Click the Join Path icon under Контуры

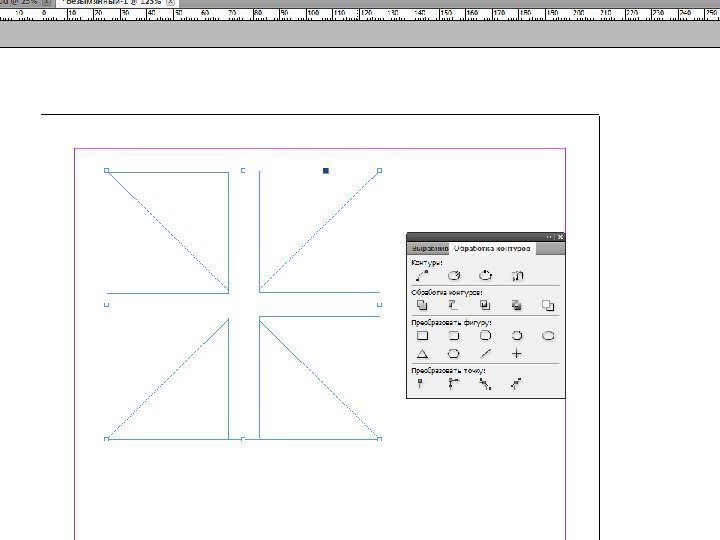click(x=422, y=276)
